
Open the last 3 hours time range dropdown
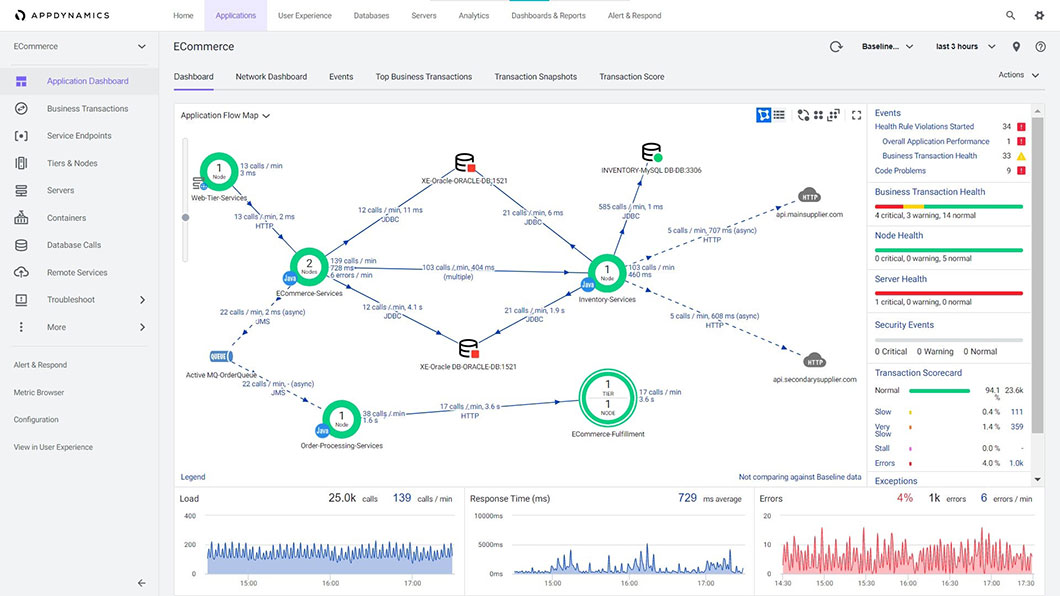964,47
